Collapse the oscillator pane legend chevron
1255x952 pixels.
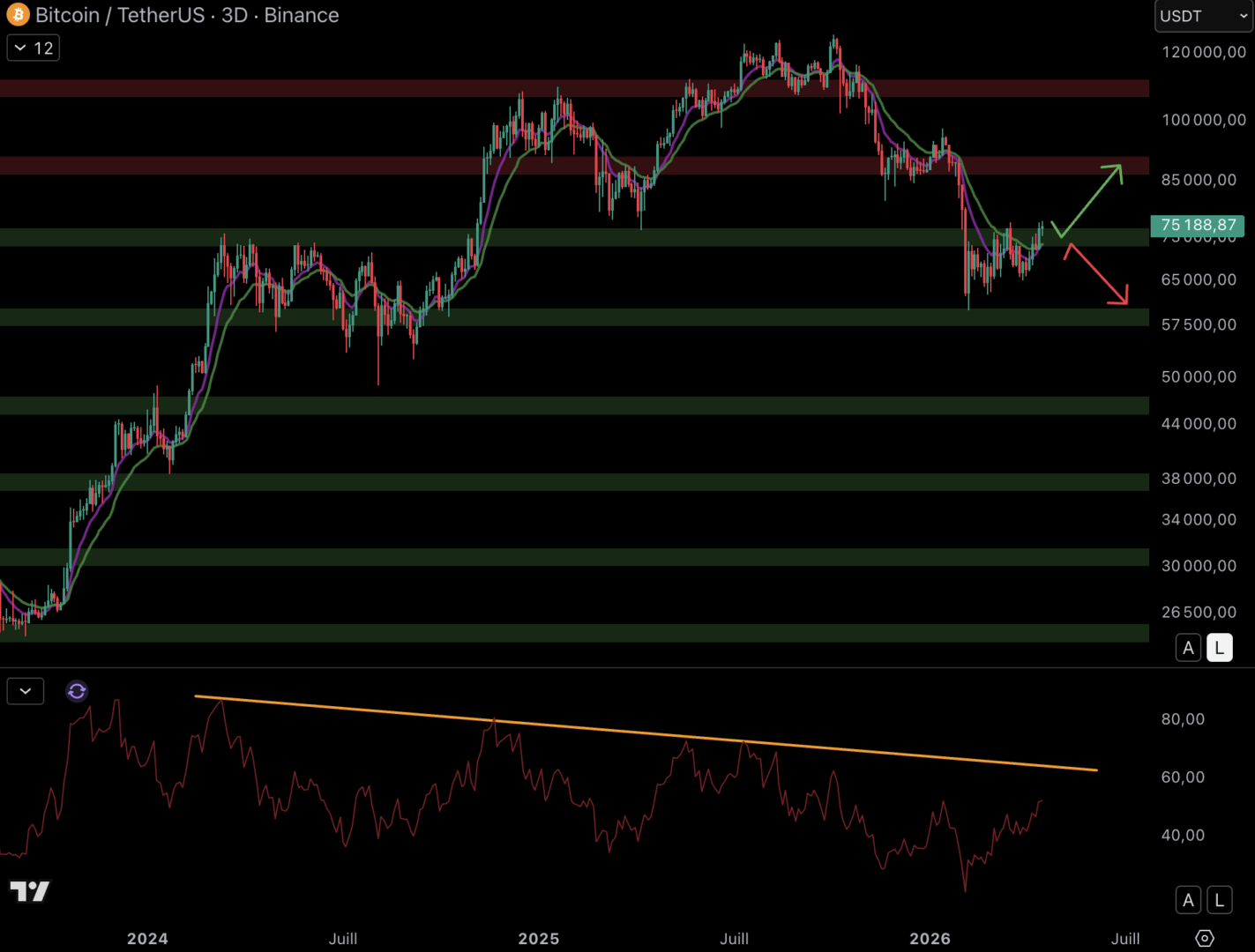(x=26, y=691)
